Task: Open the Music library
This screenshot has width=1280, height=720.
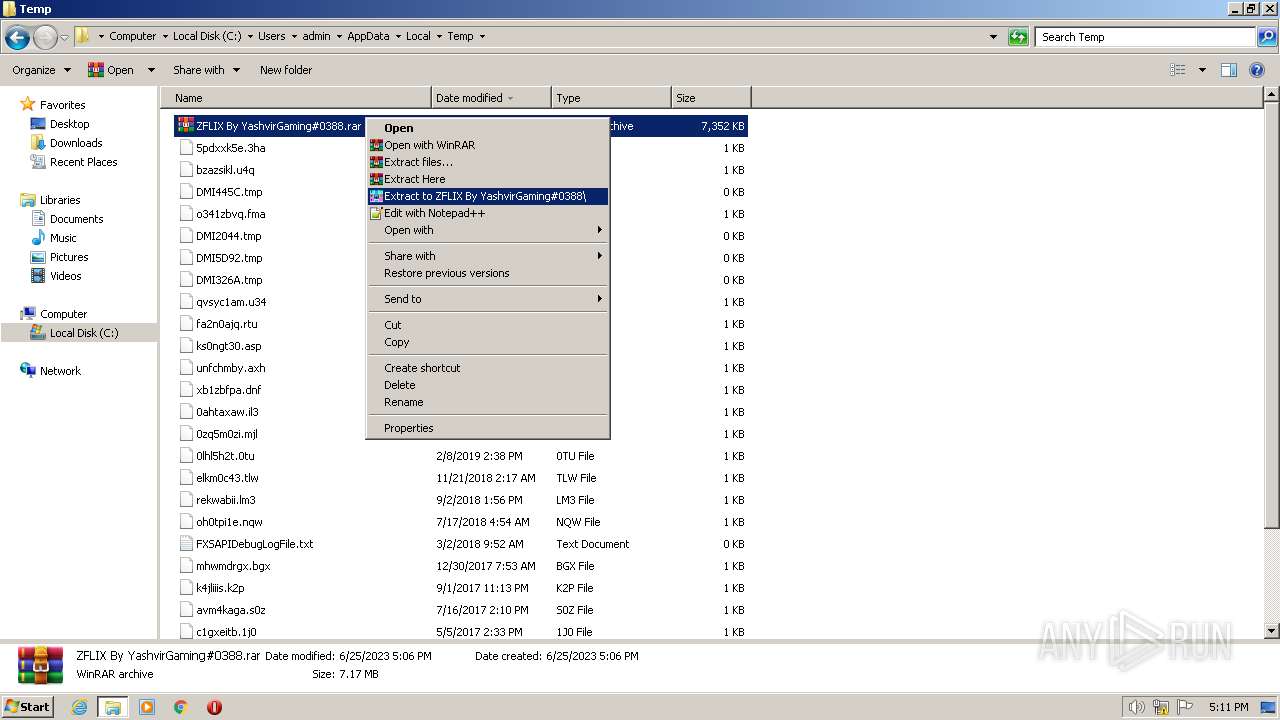Action: 63,238
